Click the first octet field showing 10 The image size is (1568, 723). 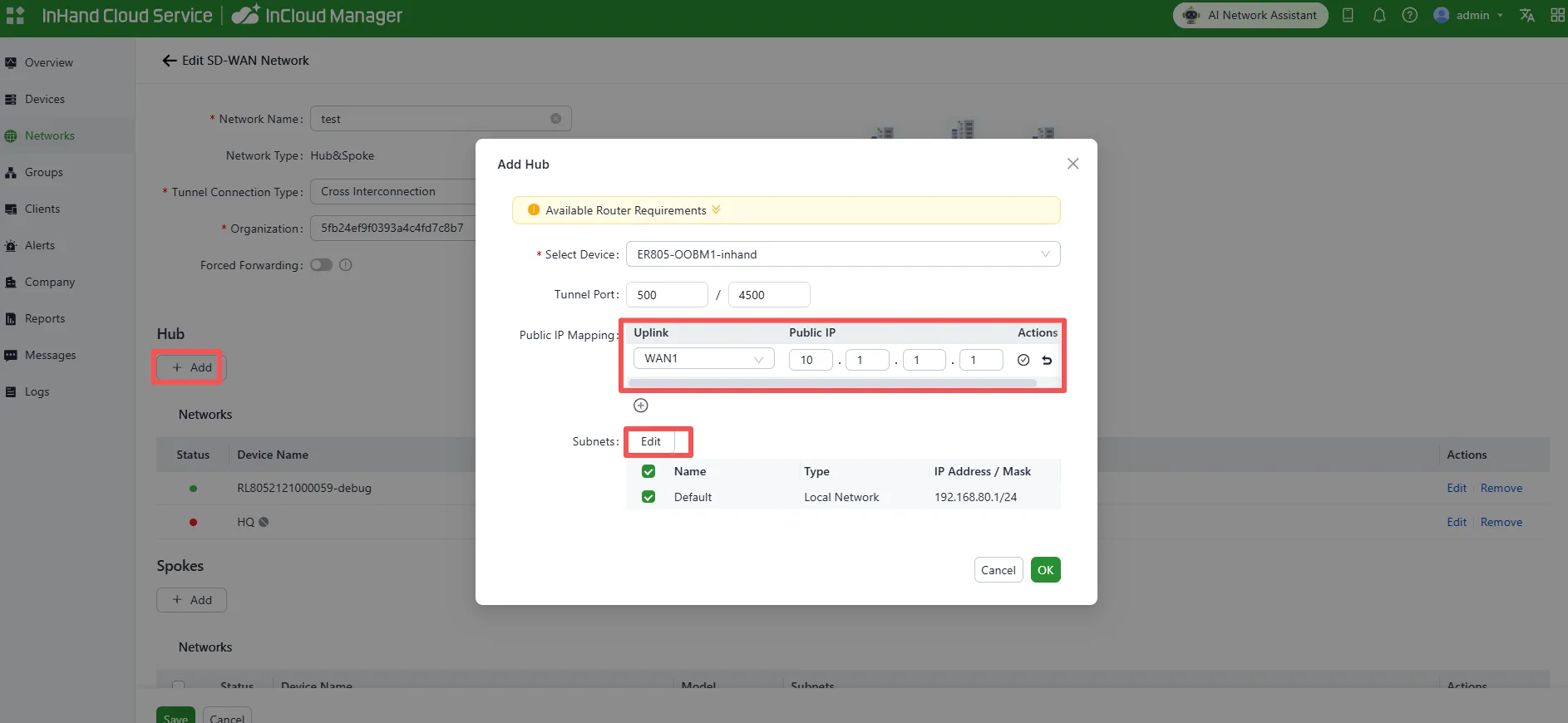coord(811,360)
